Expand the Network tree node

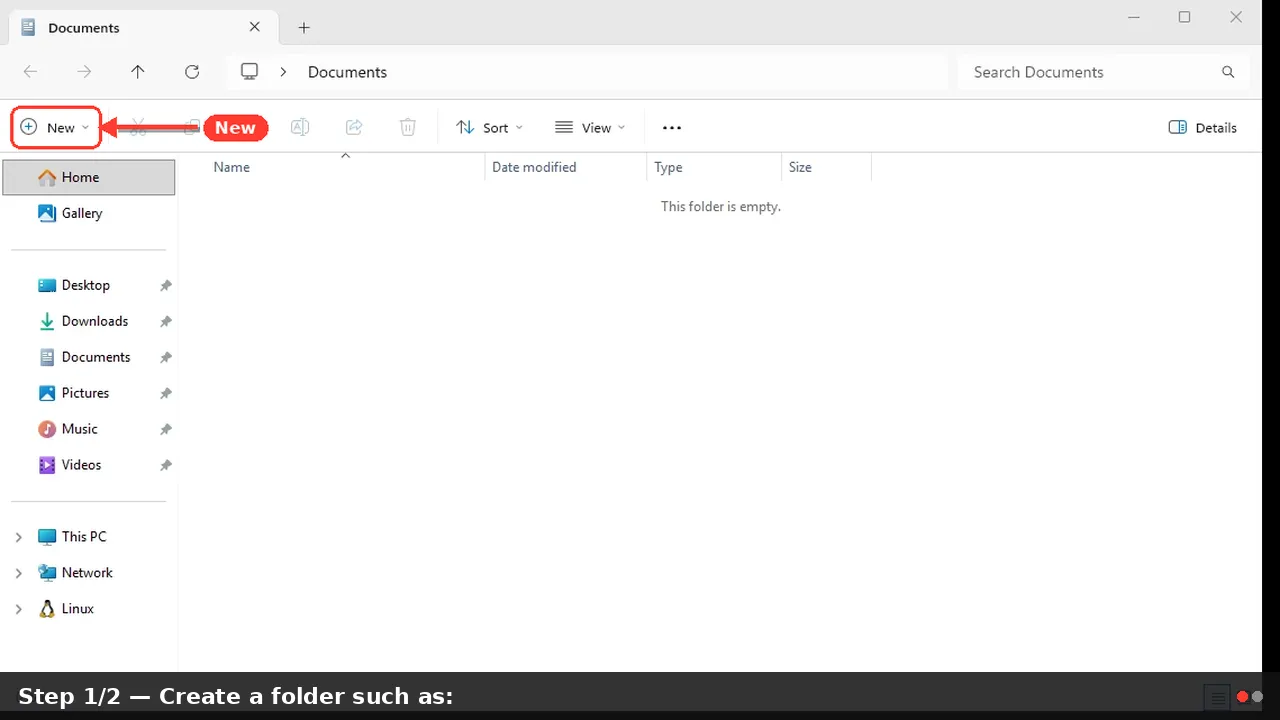coord(18,573)
